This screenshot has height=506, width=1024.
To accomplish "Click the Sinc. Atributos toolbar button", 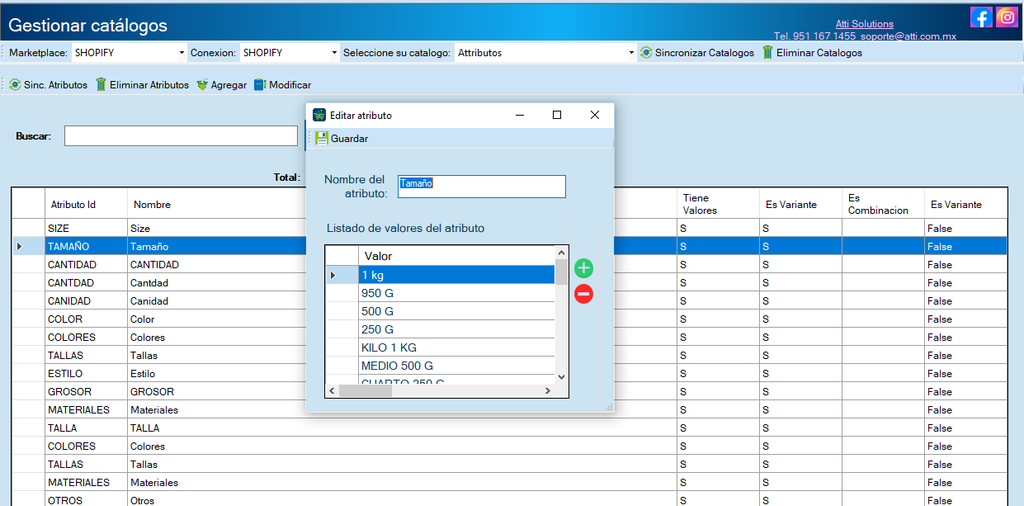I will click(x=48, y=85).
